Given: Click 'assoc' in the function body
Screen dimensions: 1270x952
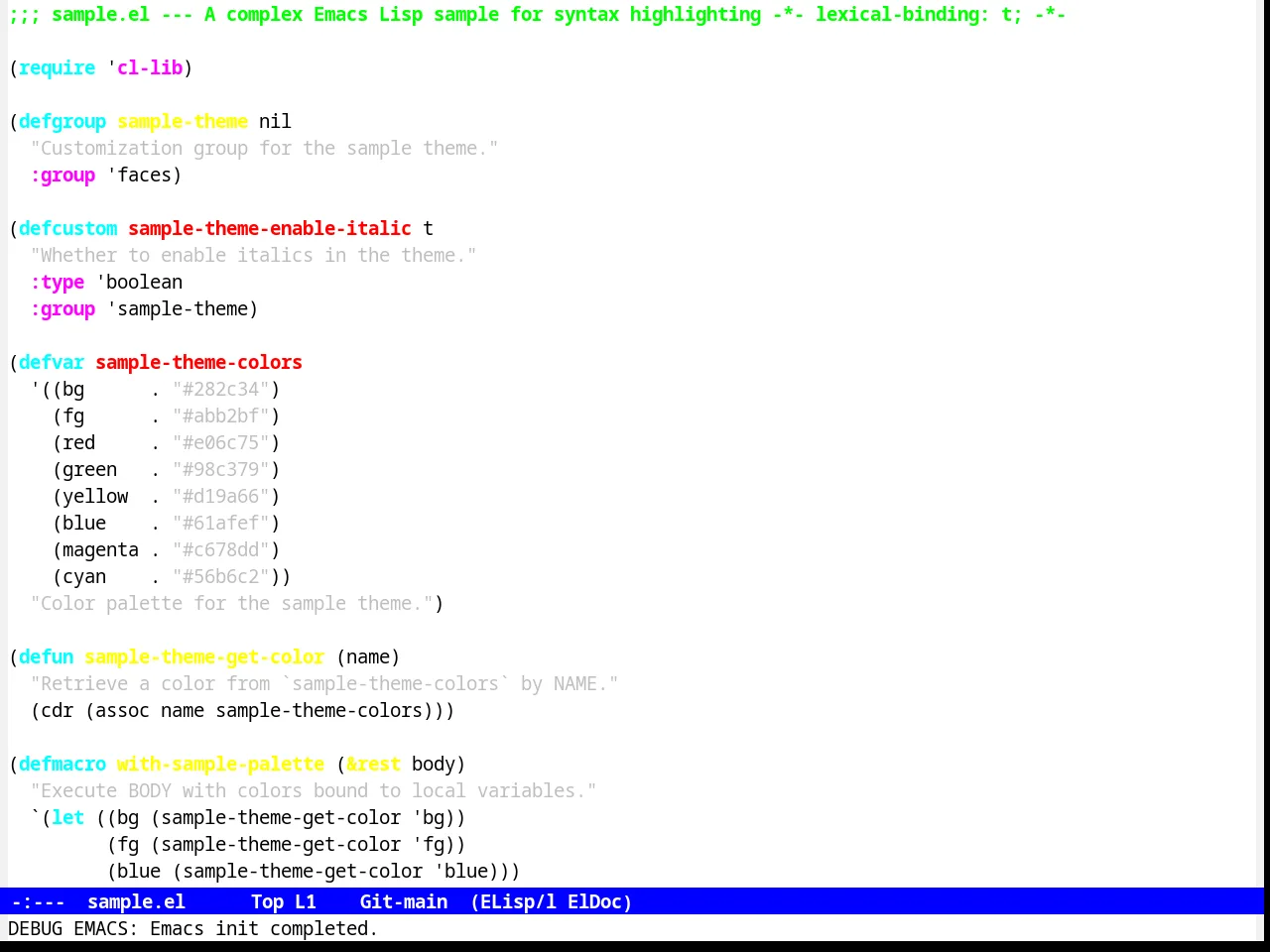Looking at the screenshot, I should 122,710.
